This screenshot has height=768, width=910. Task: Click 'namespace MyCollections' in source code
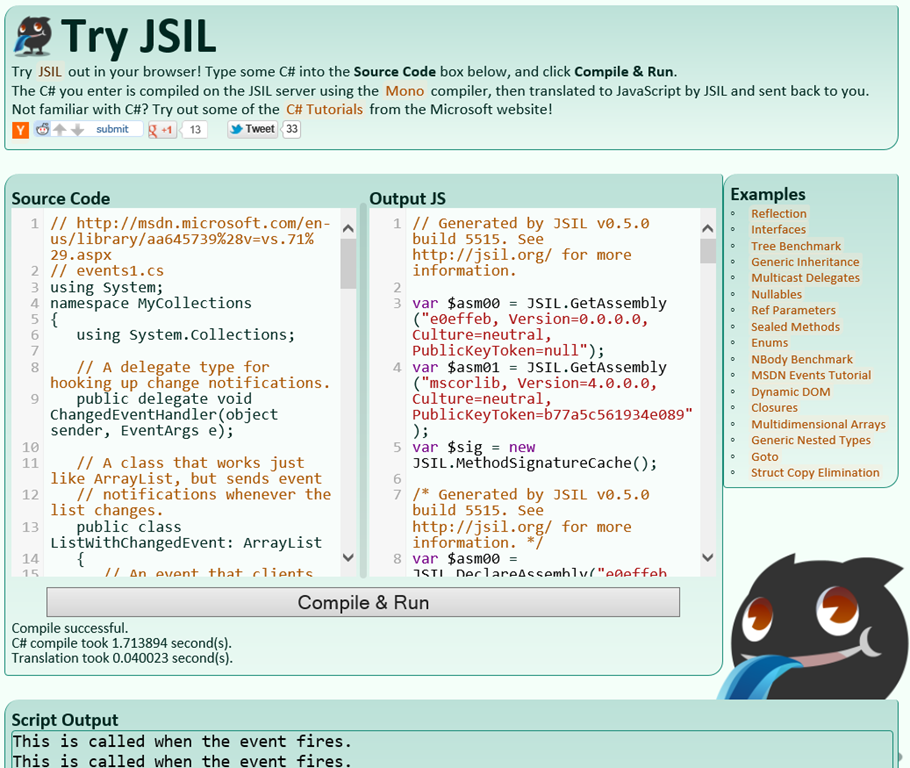click(x=151, y=303)
